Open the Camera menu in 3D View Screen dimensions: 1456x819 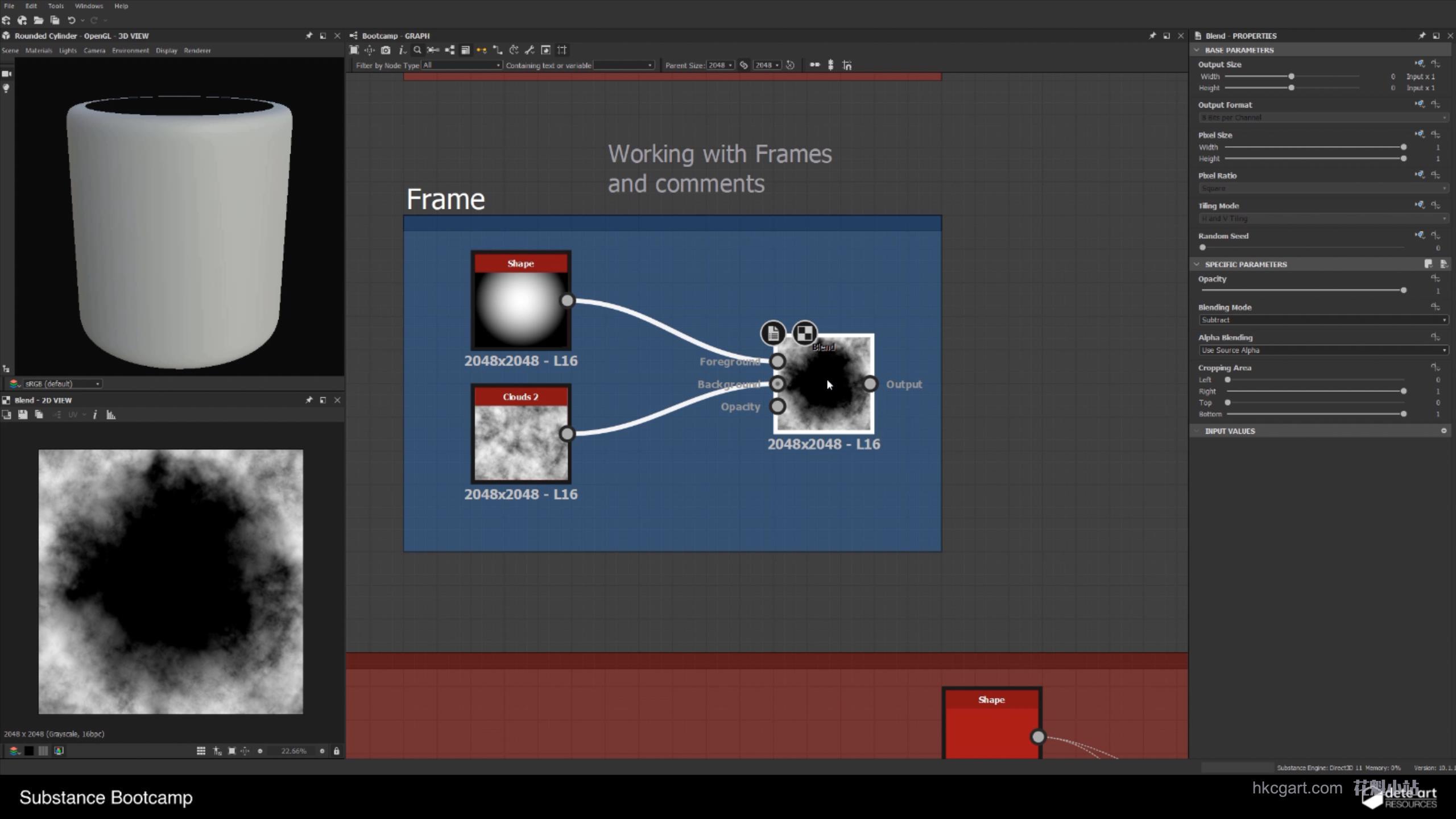pos(94,51)
